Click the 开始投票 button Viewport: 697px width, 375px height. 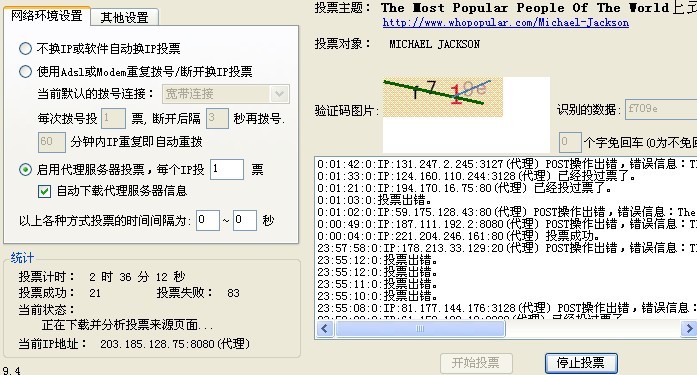point(476,363)
